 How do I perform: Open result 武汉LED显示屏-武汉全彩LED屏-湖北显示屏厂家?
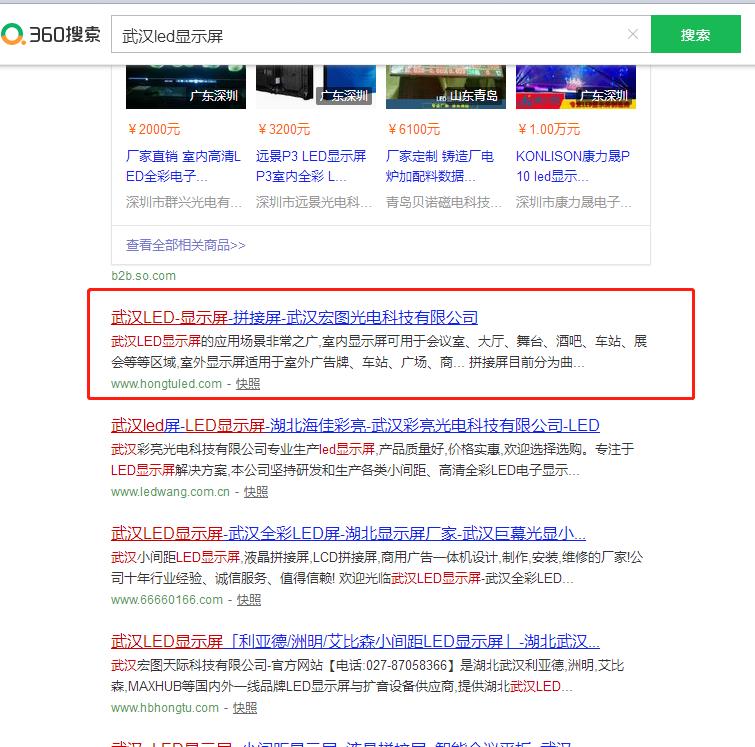[349, 533]
